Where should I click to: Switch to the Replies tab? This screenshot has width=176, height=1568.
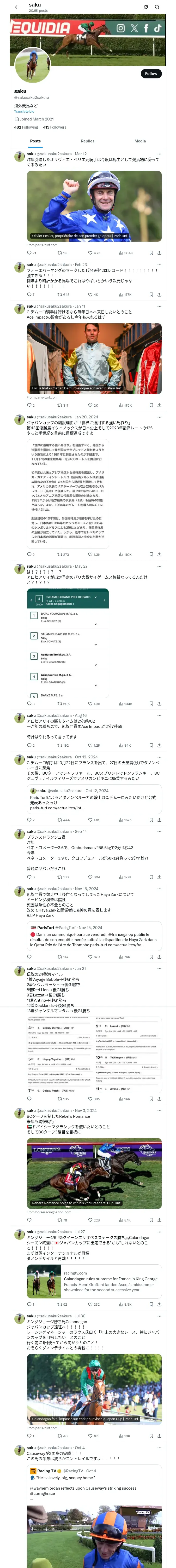point(87,141)
